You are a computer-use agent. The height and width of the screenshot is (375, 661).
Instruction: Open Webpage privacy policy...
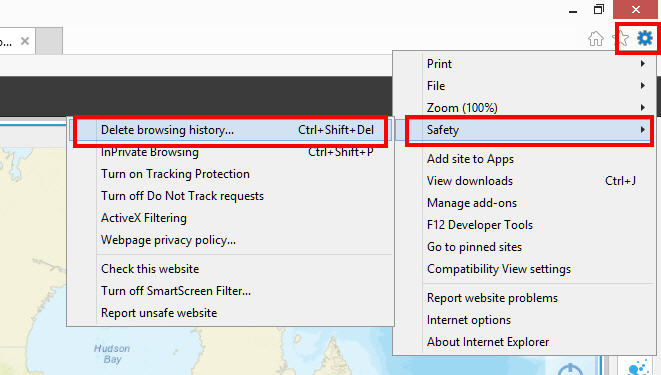[230, 240]
